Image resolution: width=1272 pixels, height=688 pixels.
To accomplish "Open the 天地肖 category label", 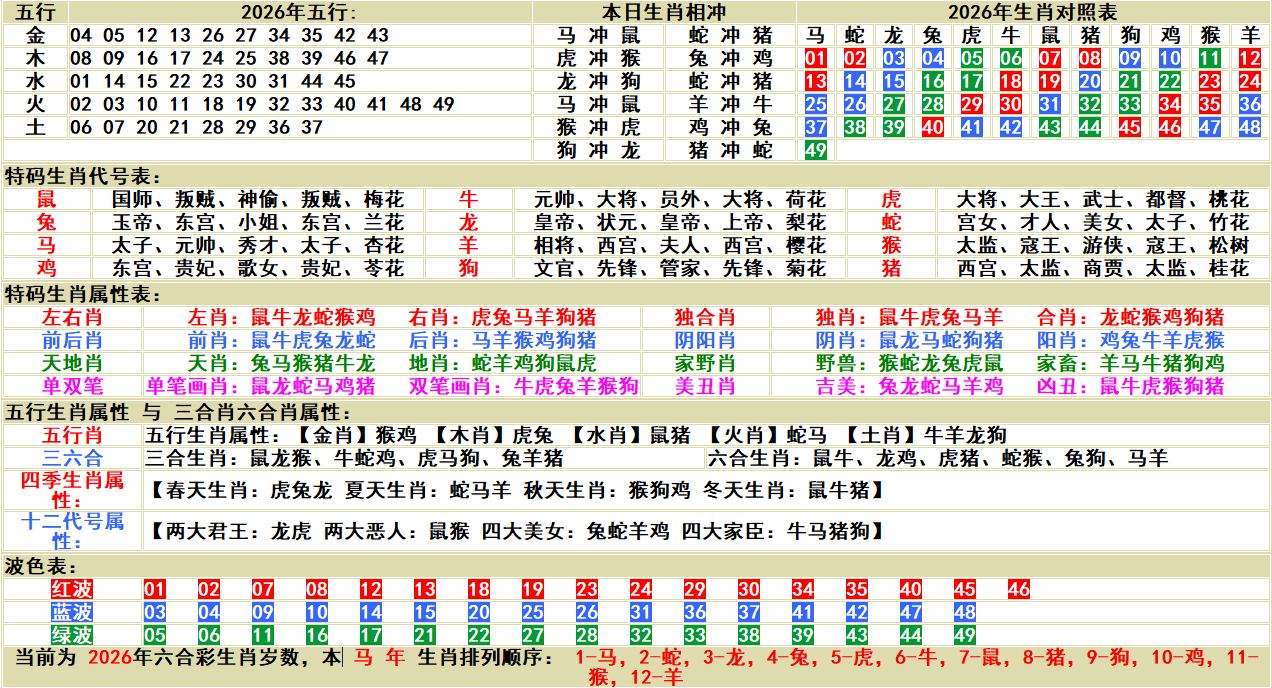I will pos(72,363).
